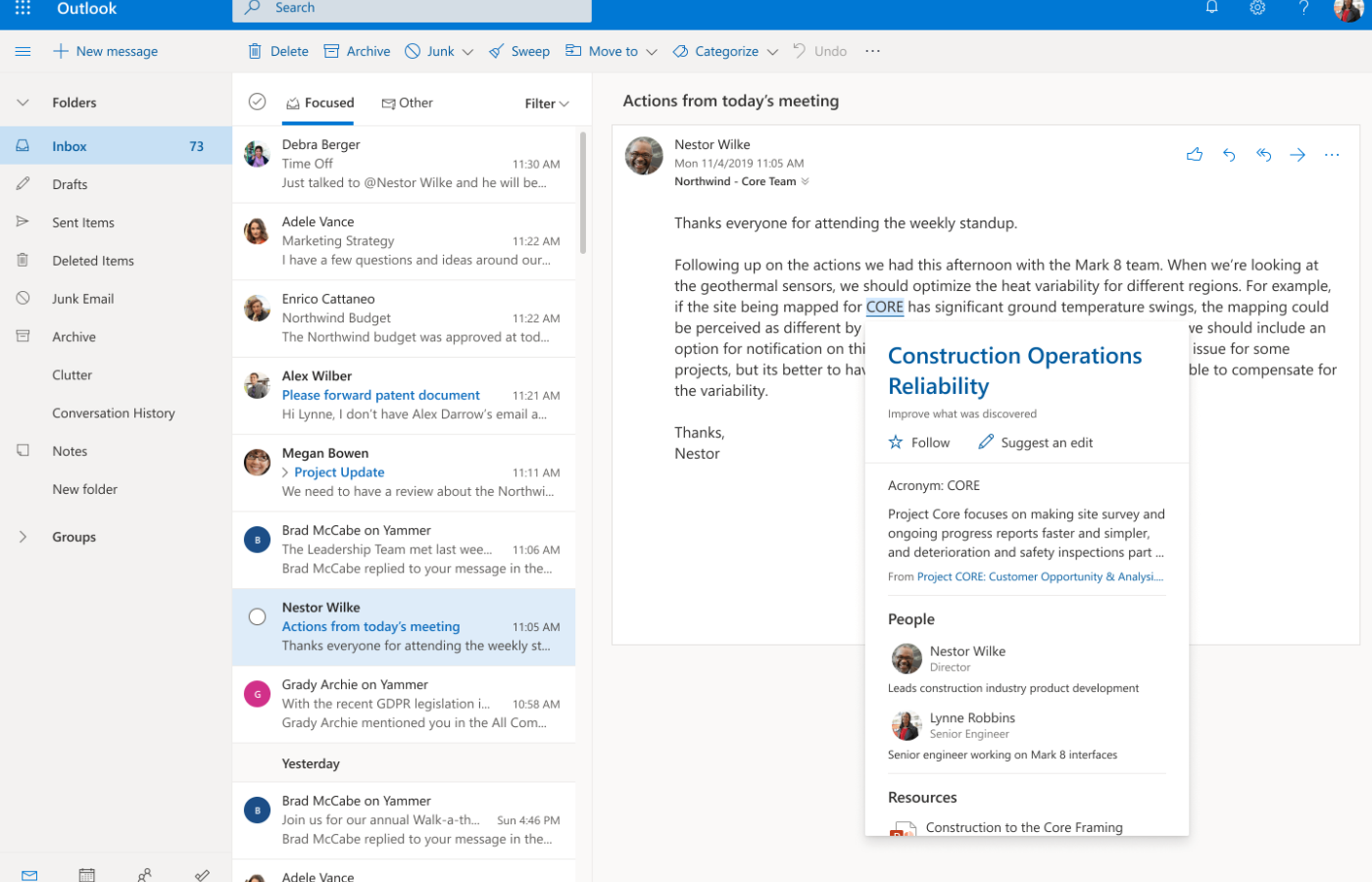Click the Reply all arrow icon

coord(1263,155)
